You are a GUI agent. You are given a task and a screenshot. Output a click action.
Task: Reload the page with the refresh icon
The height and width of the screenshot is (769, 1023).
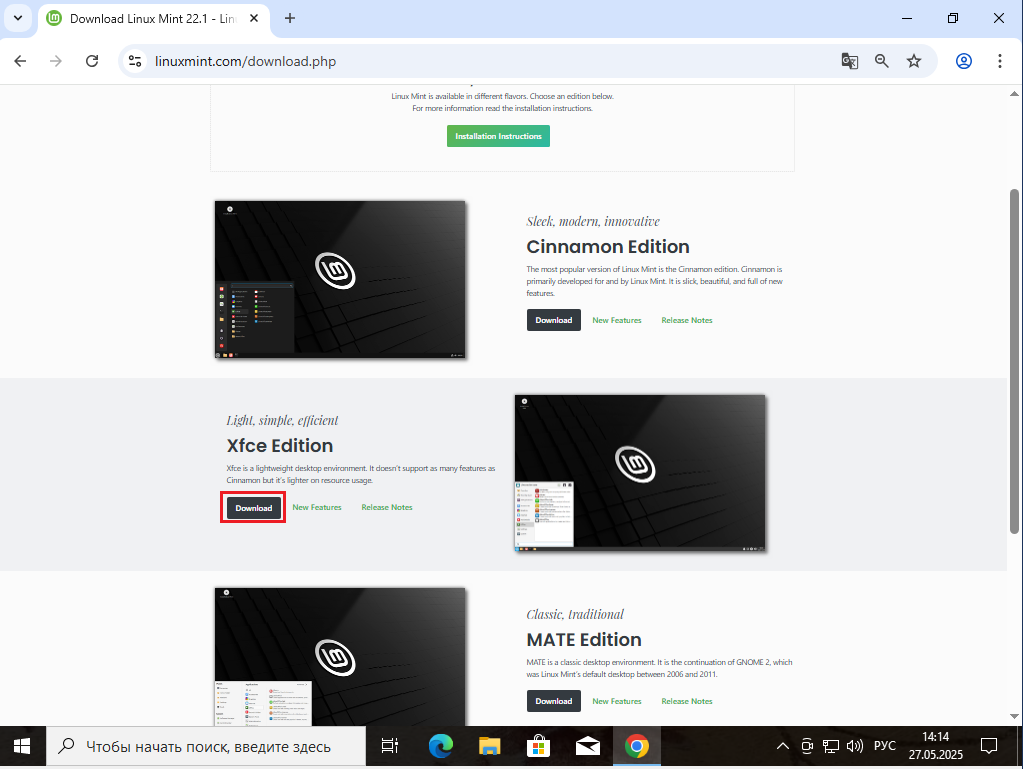pyautogui.click(x=92, y=61)
